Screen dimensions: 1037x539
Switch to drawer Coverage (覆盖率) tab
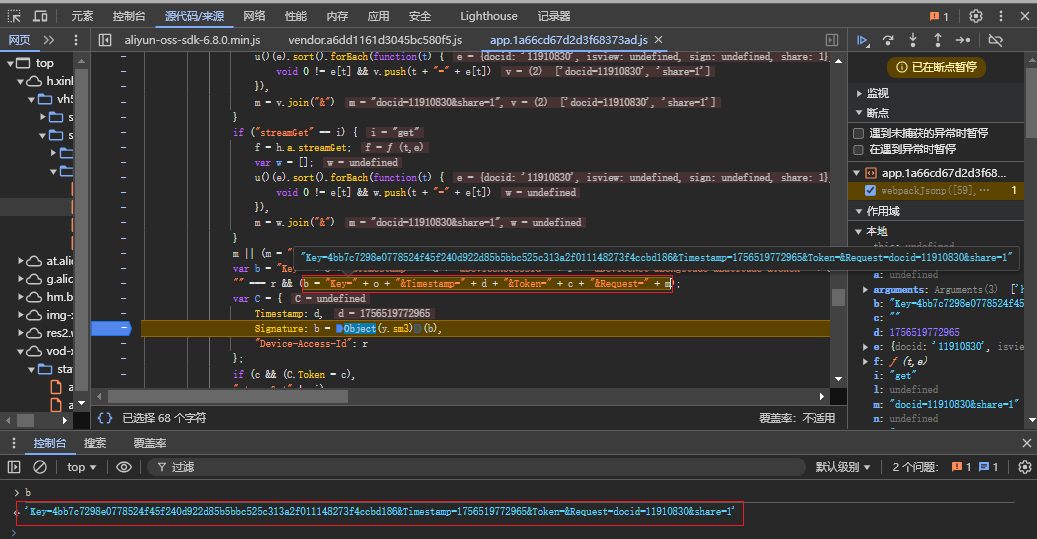[150, 443]
